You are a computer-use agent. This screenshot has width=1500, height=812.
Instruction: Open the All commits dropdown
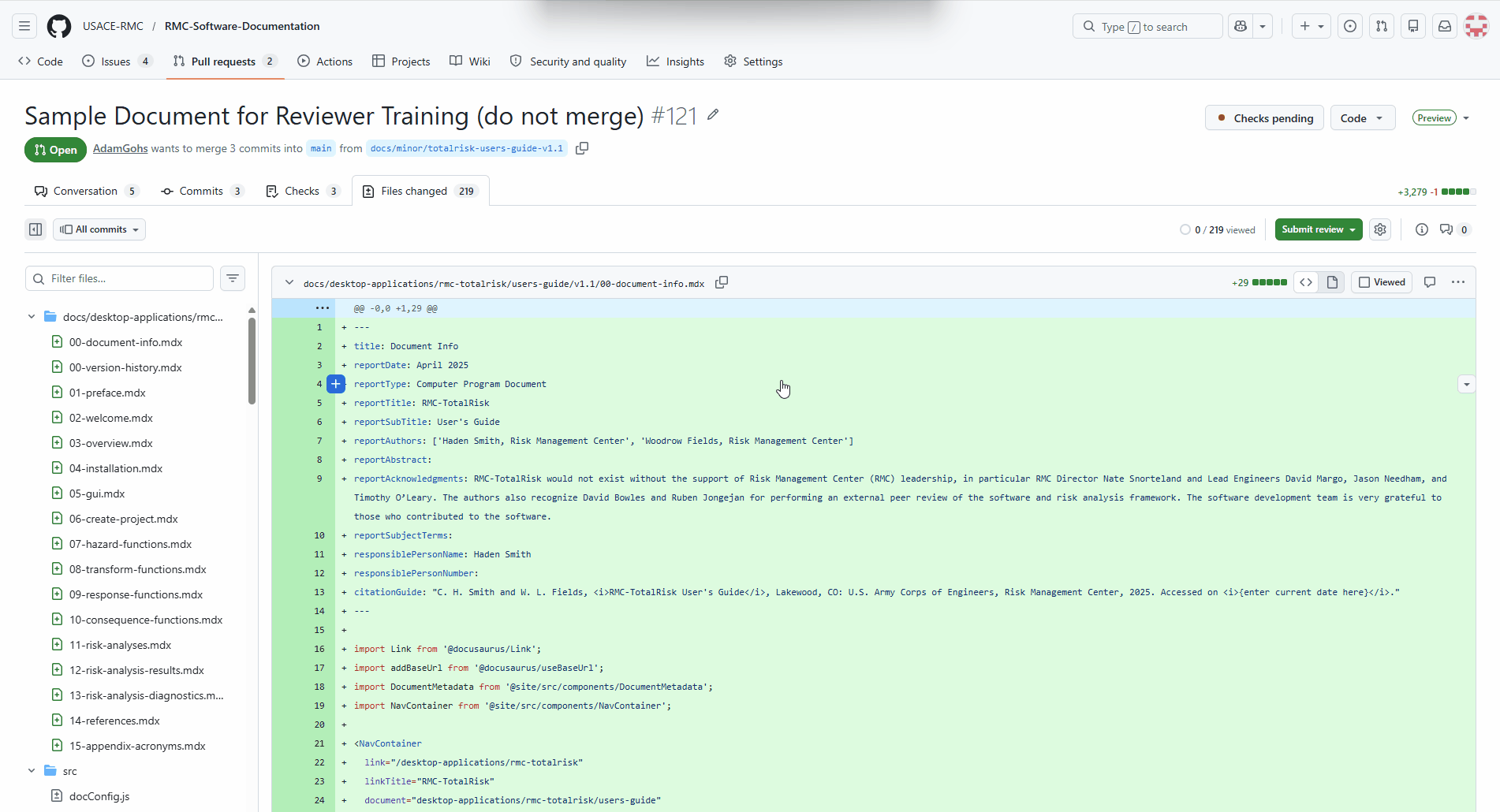pos(99,229)
